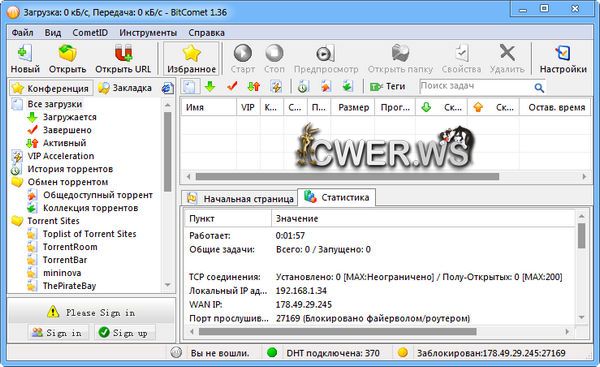The height and width of the screenshot is (367, 600).
Task: Click statistics panel vertical scrollbar thumb
Action: [x=582, y=236]
